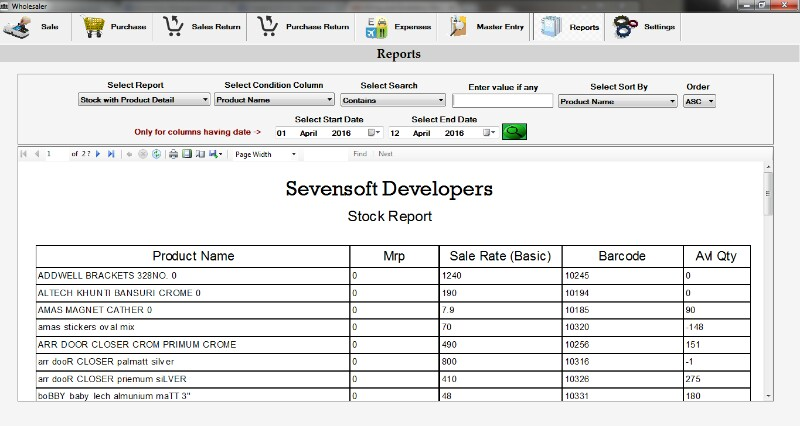The height and width of the screenshot is (426, 800).
Task: Click Sale Rate (Basic) column header
Action: click(501, 256)
